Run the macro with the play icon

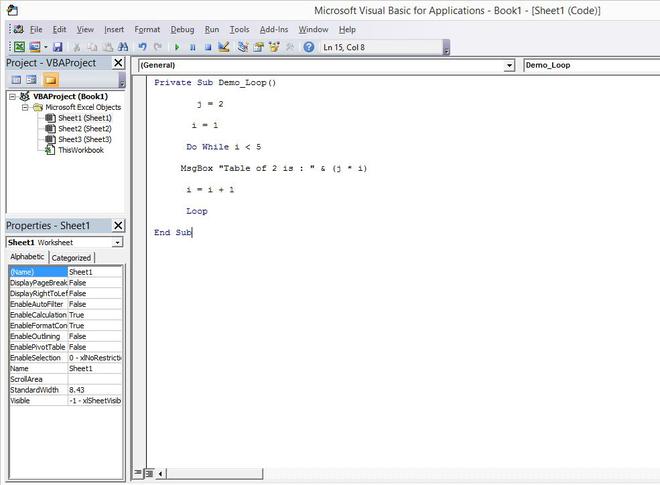177,47
